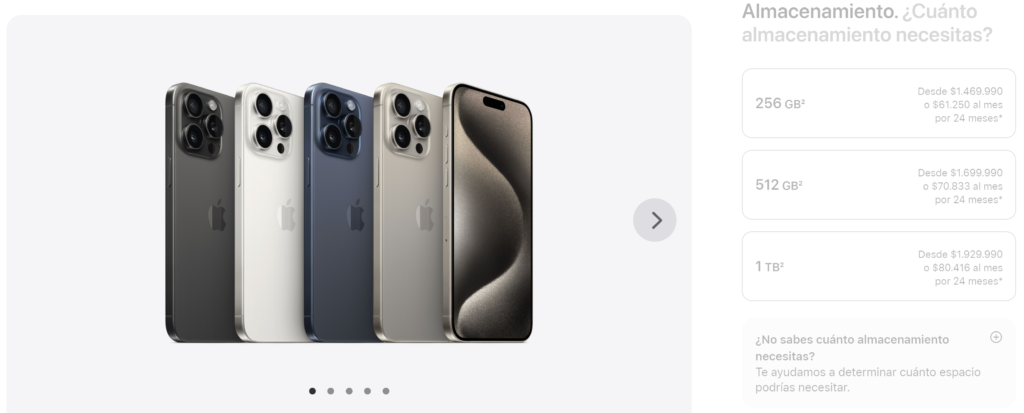Click the next image arrow button
This screenshot has height=413, width=1024.
654,220
